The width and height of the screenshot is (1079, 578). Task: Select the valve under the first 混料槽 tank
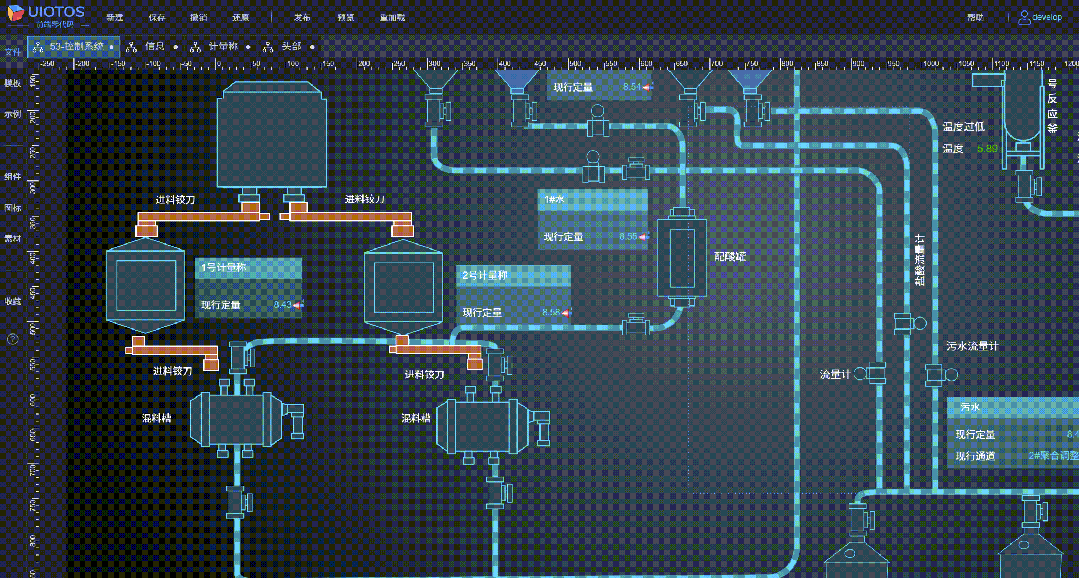pyautogui.click(x=238, y=502)
